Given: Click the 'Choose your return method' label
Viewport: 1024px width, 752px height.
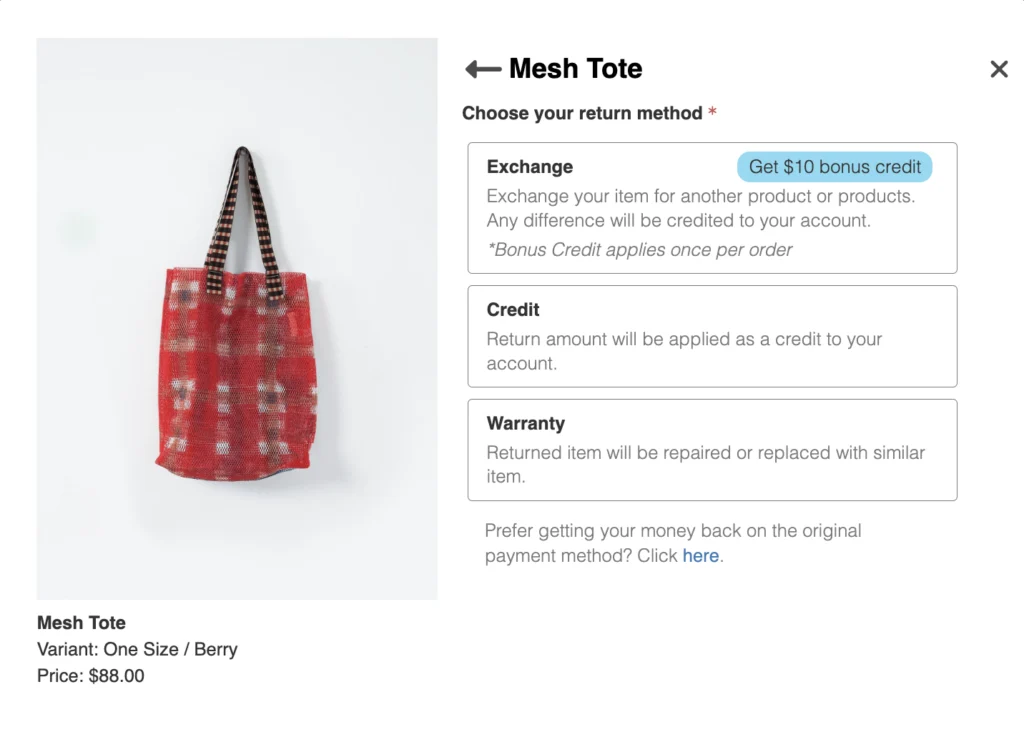Looking at the screenshot, I should [x=582, y=113].
